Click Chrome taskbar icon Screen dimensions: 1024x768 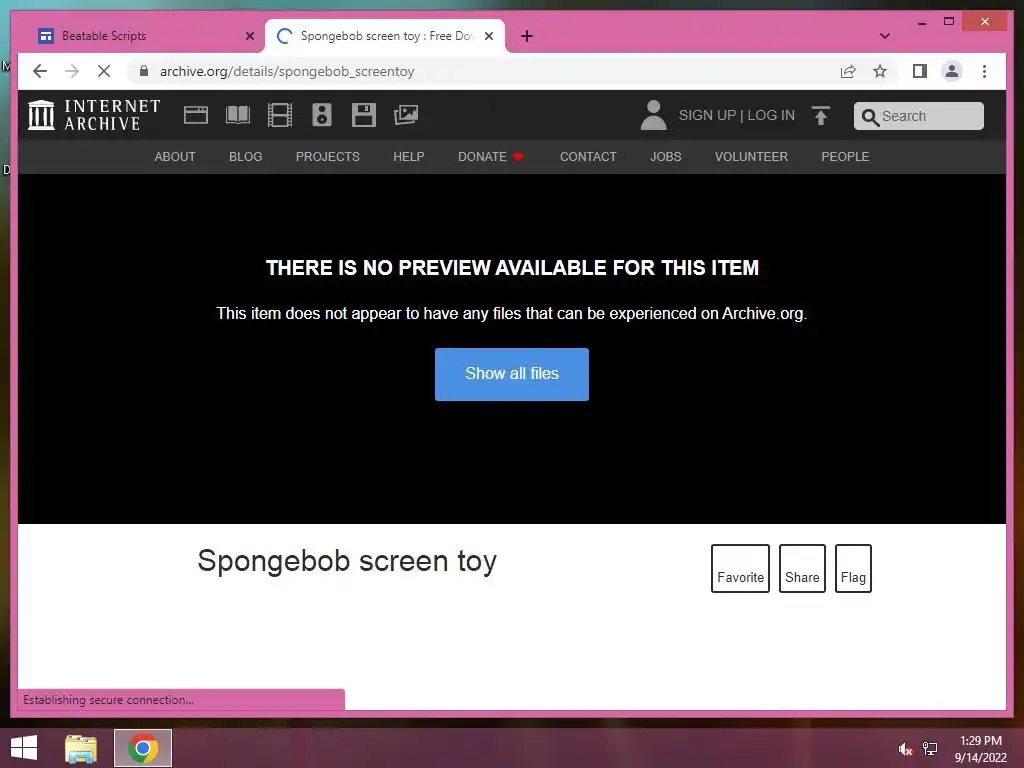point(143,748)
